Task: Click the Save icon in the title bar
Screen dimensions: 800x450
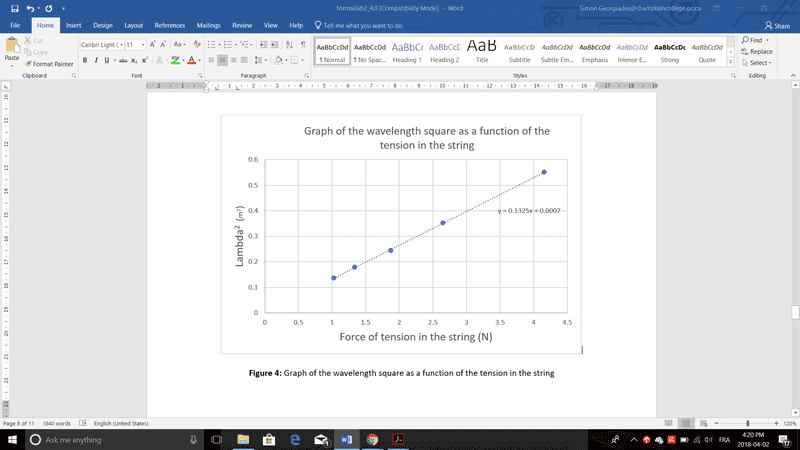Action: pyautogui.click(x=14, y=8)
